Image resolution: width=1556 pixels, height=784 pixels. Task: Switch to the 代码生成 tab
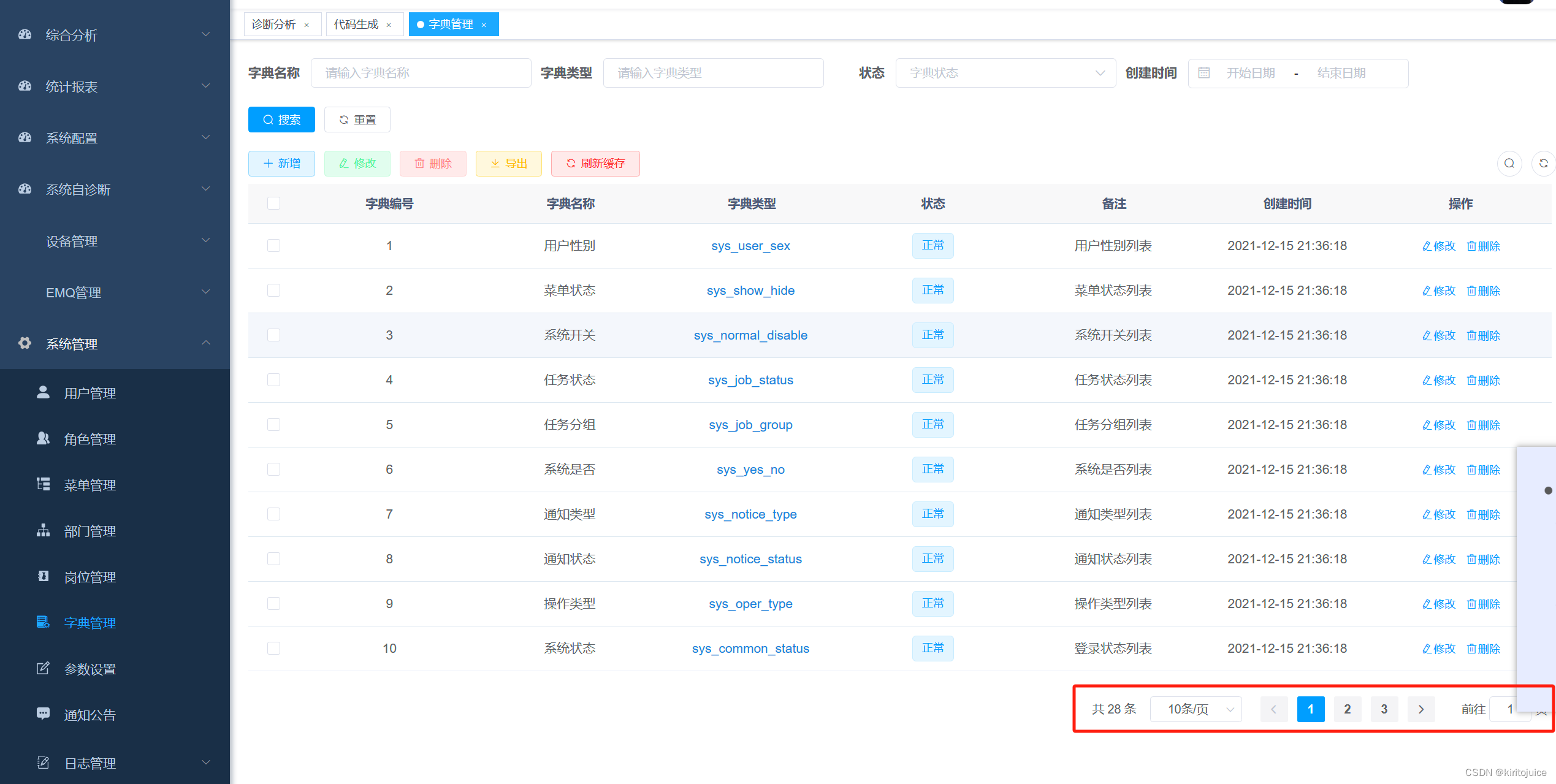(x=364, y=25)
